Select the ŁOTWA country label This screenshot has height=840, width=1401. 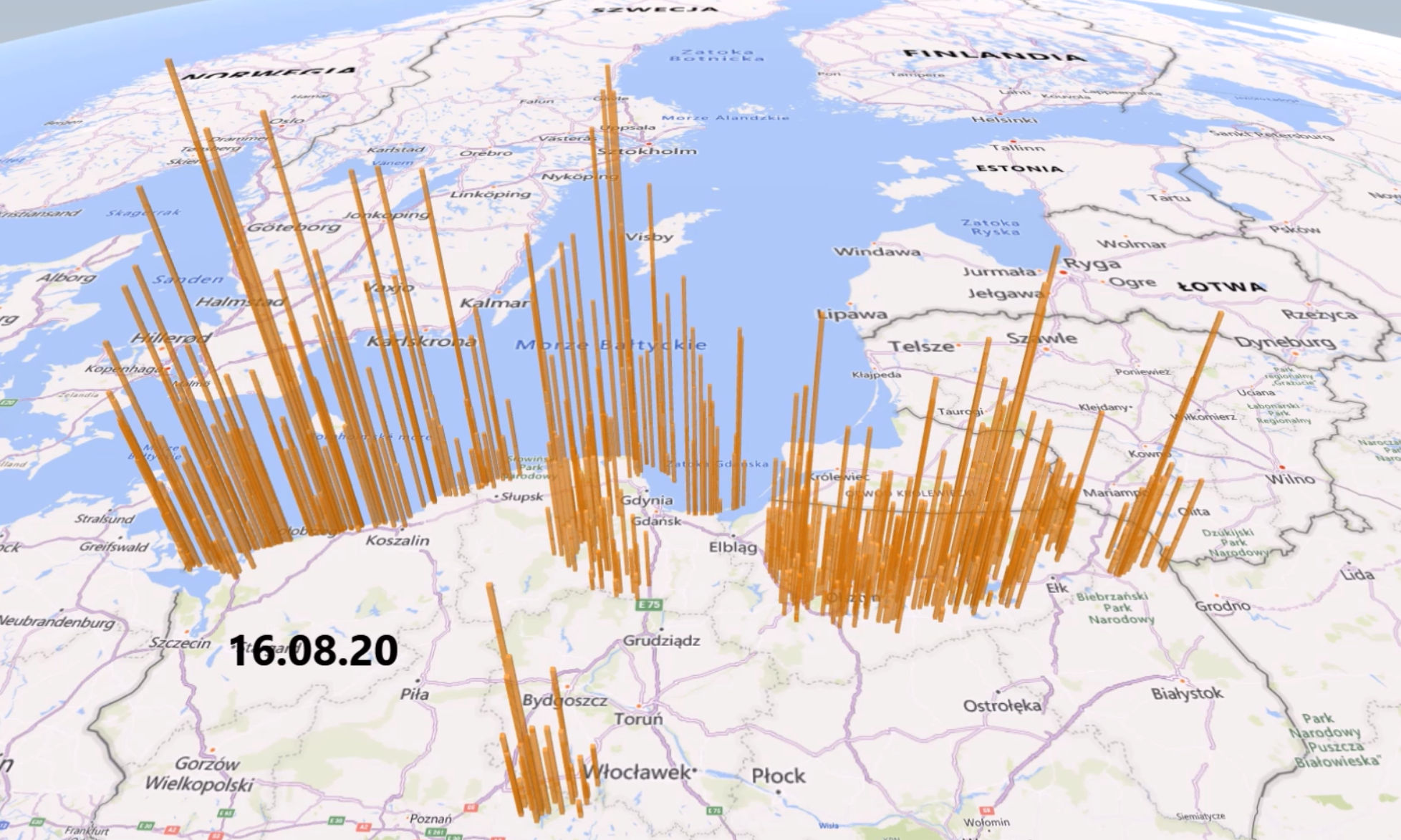1221,287
